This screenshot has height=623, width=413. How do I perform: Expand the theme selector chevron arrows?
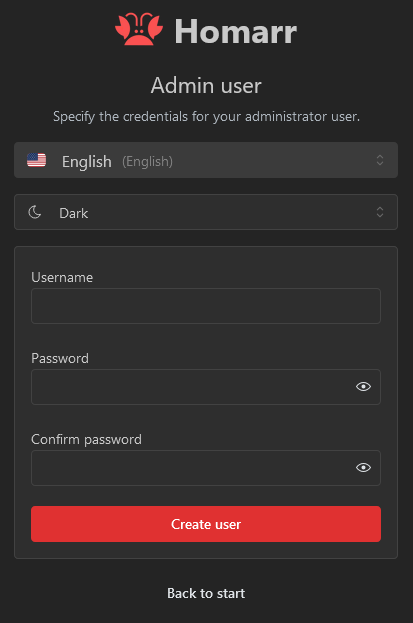[x=380, y=212]
